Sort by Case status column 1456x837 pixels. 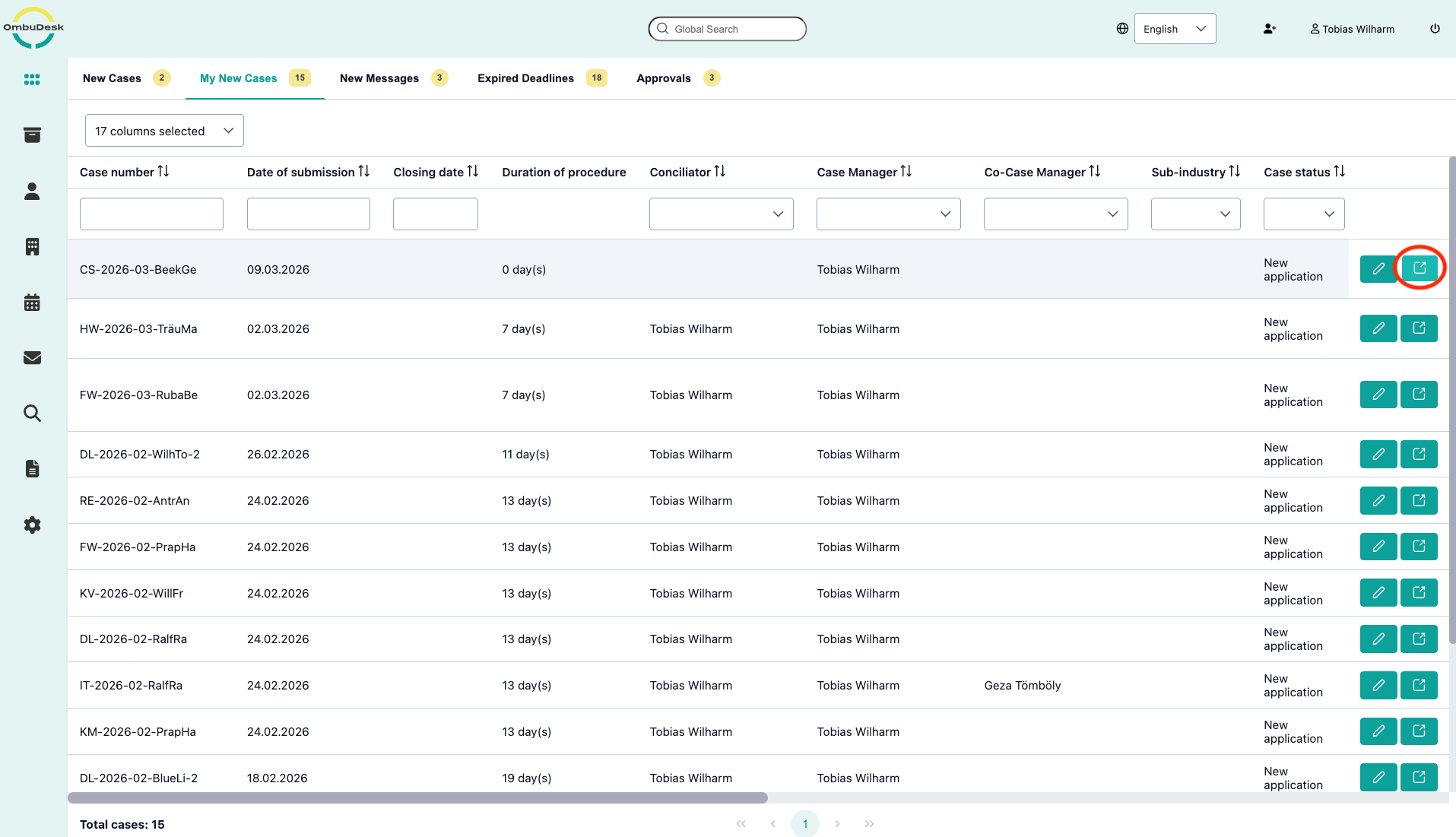[1339, 172]
